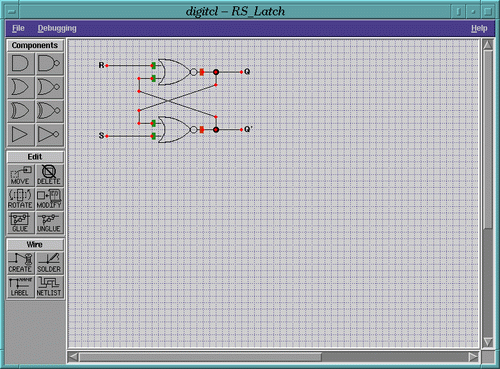Select the AND gate component
Screen dimensions: 500x369
coord(20,63)
